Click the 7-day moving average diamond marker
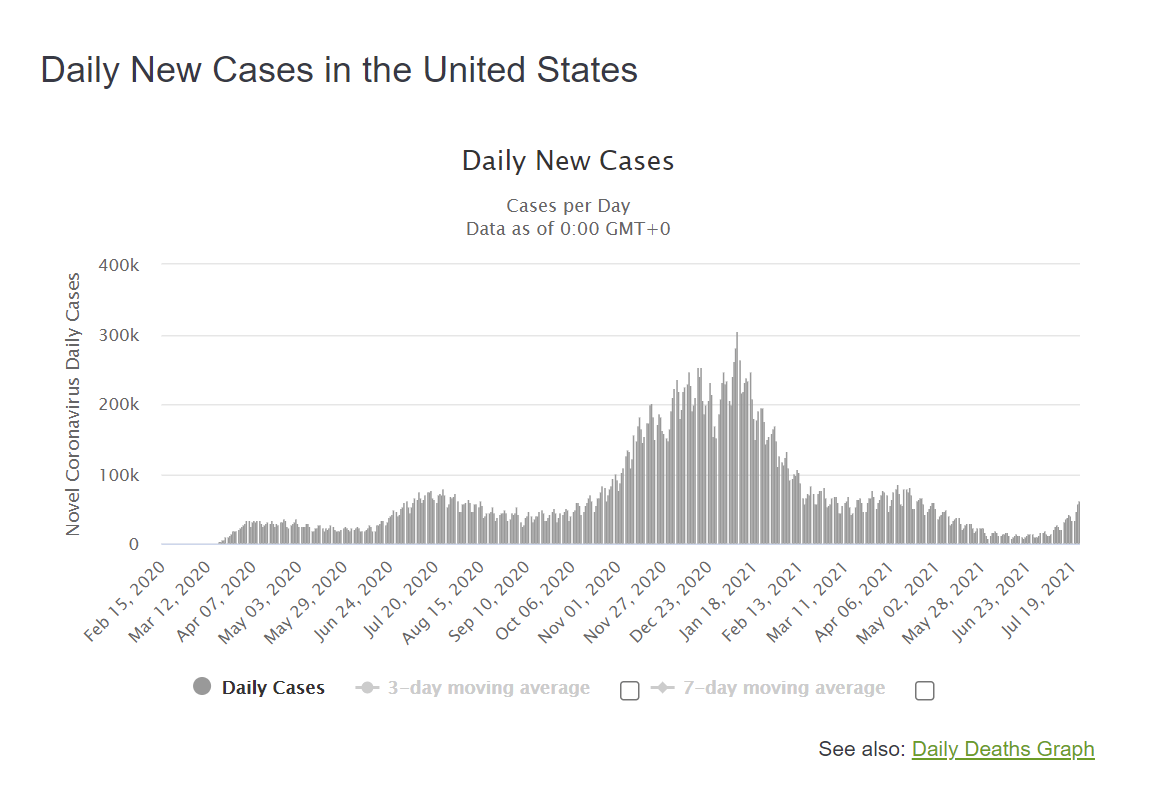Image resolution: width=1150 pixels, height=790 pixels. [x=662, y=687]
